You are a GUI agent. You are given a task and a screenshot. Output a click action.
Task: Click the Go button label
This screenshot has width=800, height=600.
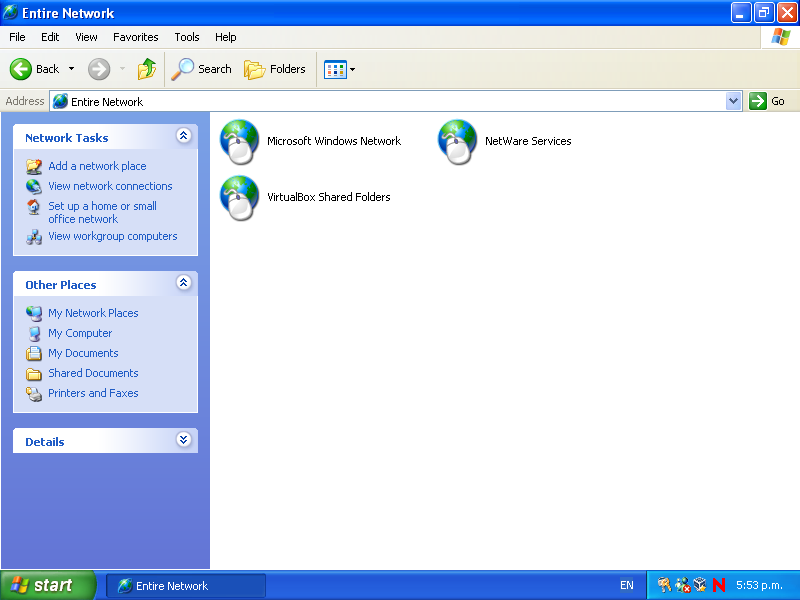click(x=778, y=101)
